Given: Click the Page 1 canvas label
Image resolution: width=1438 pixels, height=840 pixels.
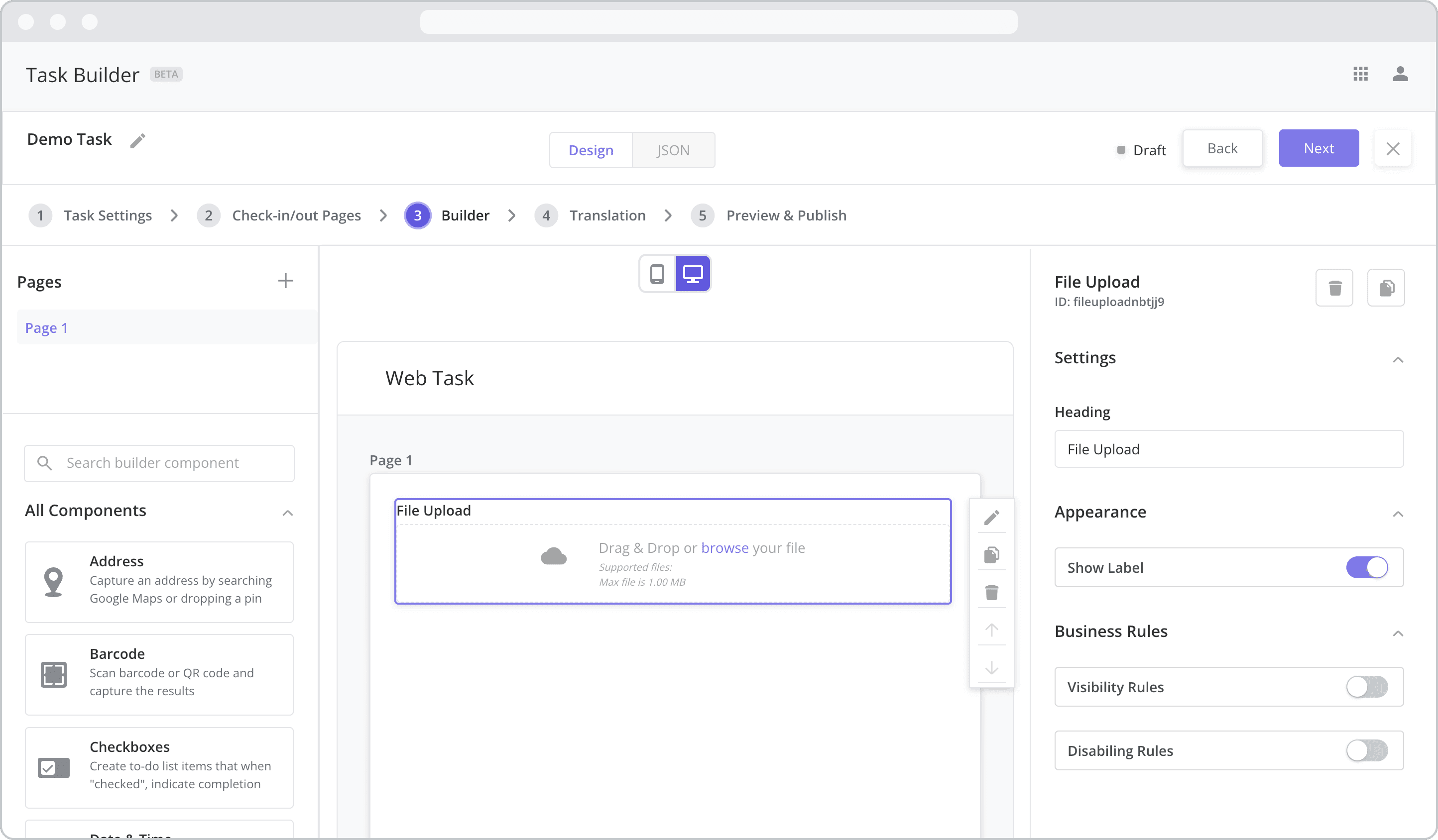Looking at the screenshot, I should click(x=391, y=460).
